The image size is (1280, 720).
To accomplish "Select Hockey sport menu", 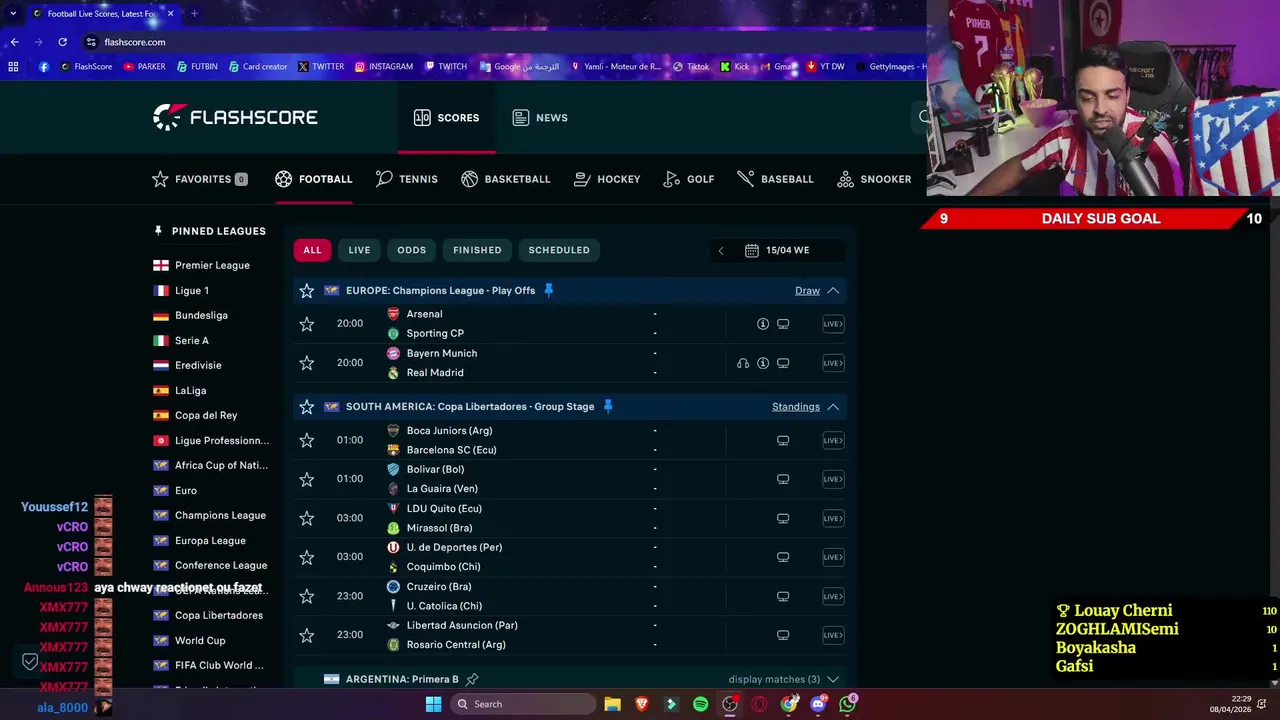I will click(607, 179).
